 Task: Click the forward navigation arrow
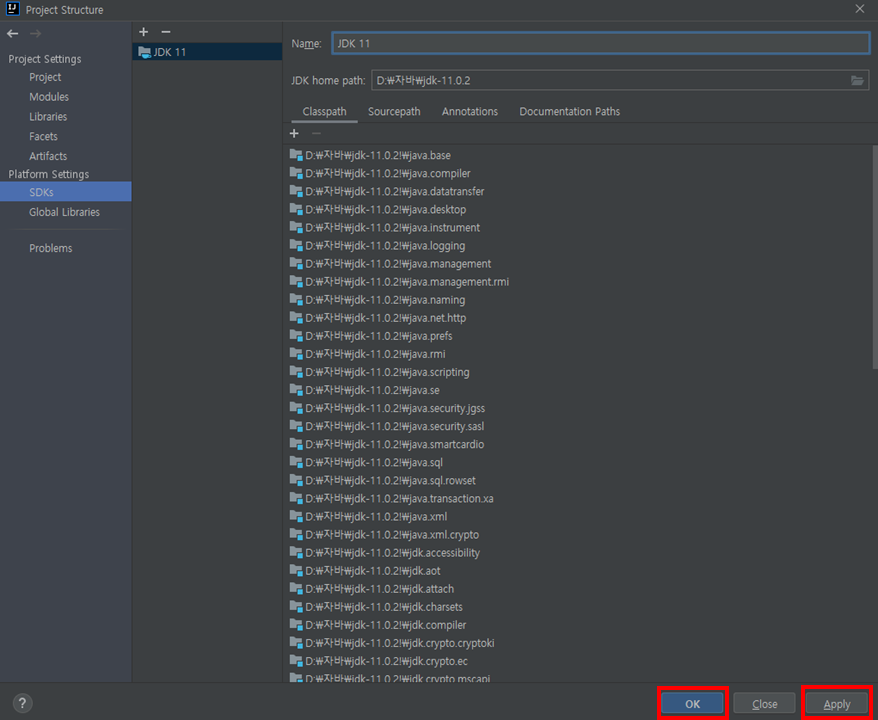tap(35, 34)
